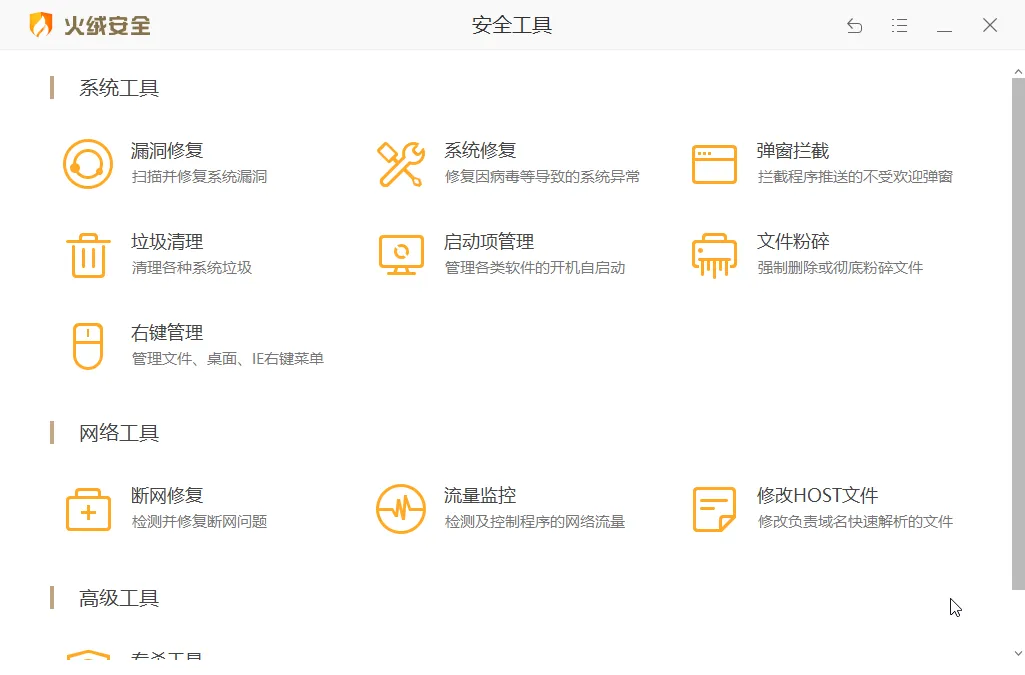Click the 火绒安全 brand name text
This screenshot has height=675, width=1025.
107,25
